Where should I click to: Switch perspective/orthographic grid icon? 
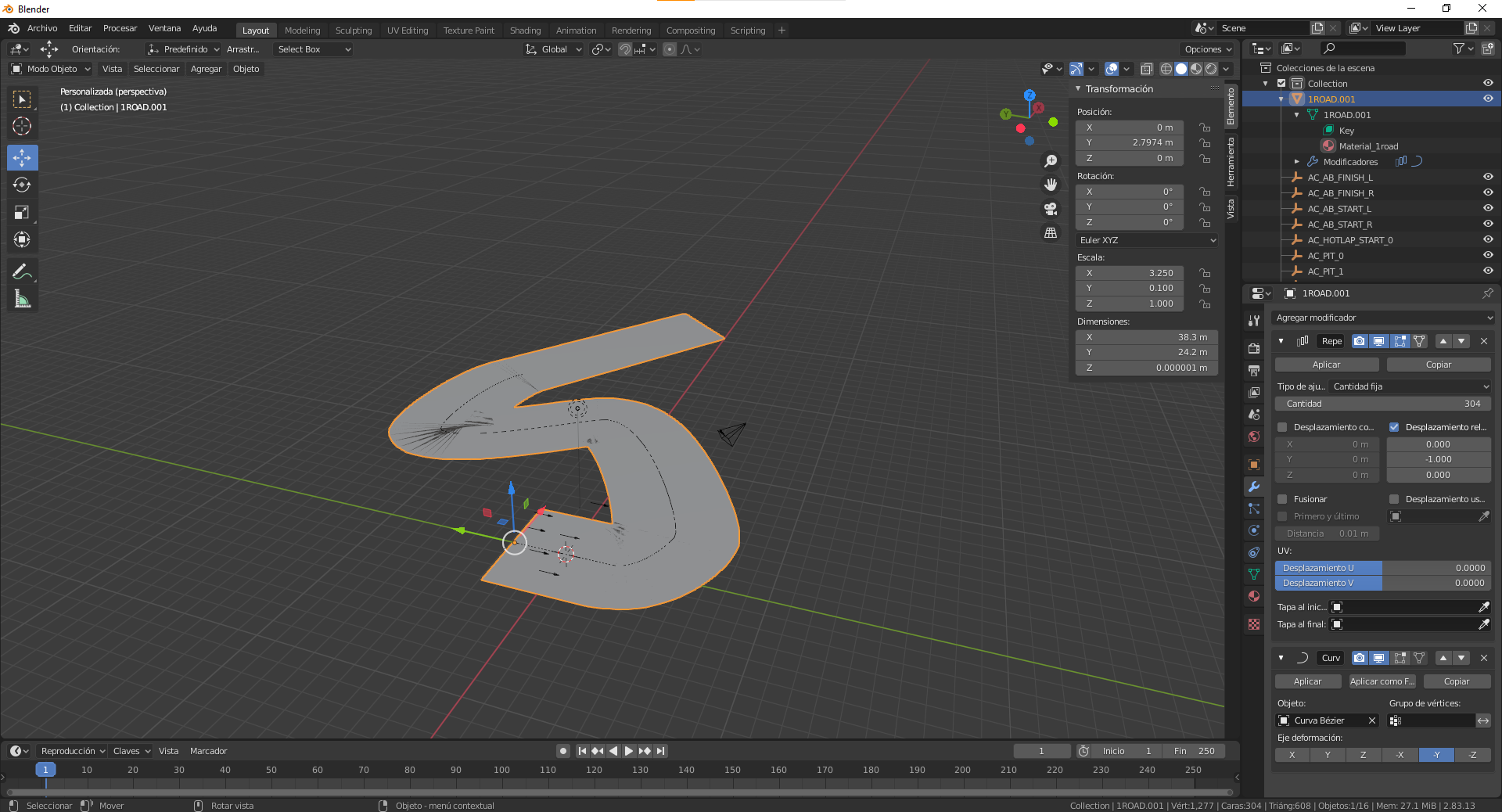point(1051,233)
